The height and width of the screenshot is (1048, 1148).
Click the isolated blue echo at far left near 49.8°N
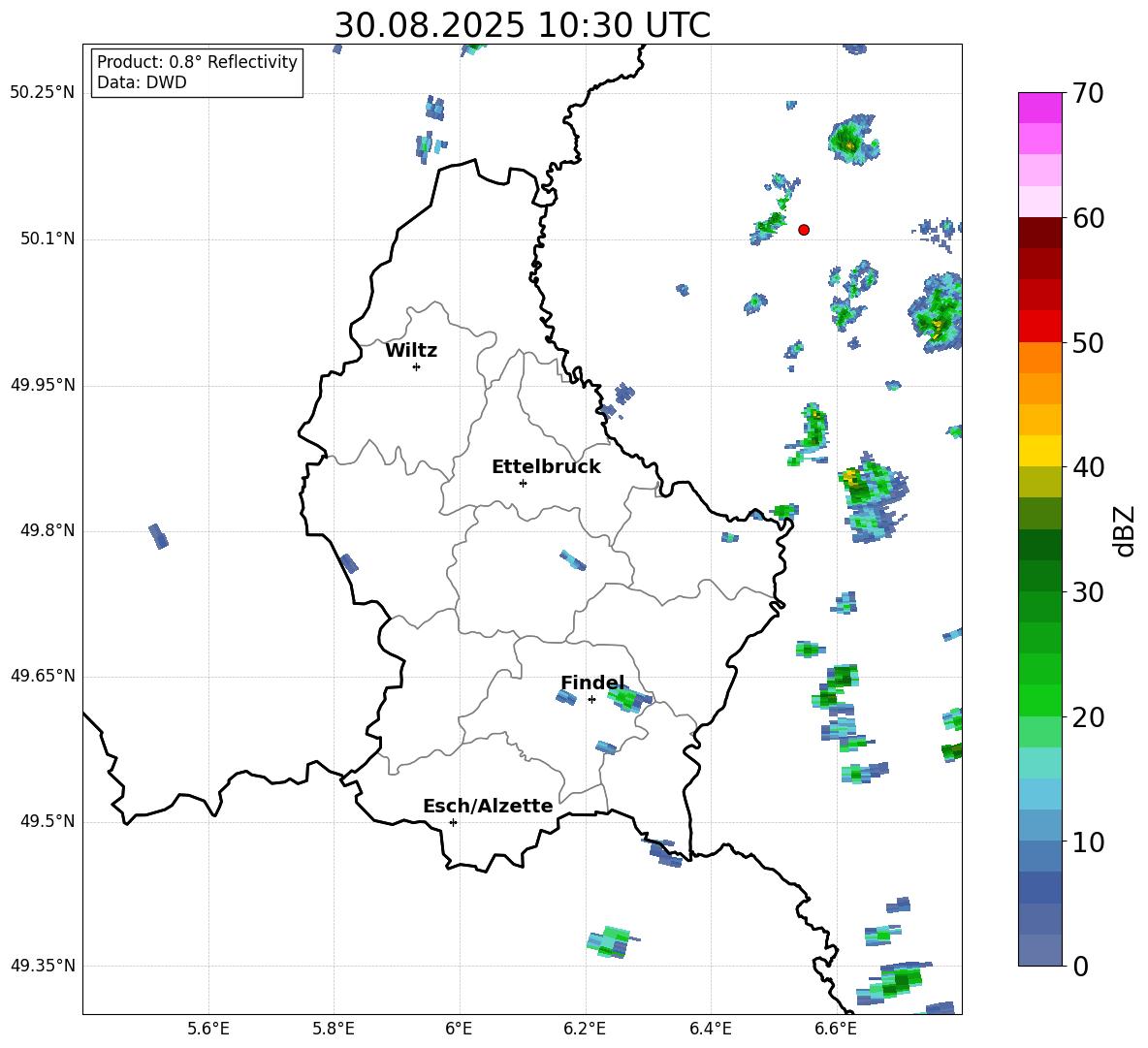158,536
